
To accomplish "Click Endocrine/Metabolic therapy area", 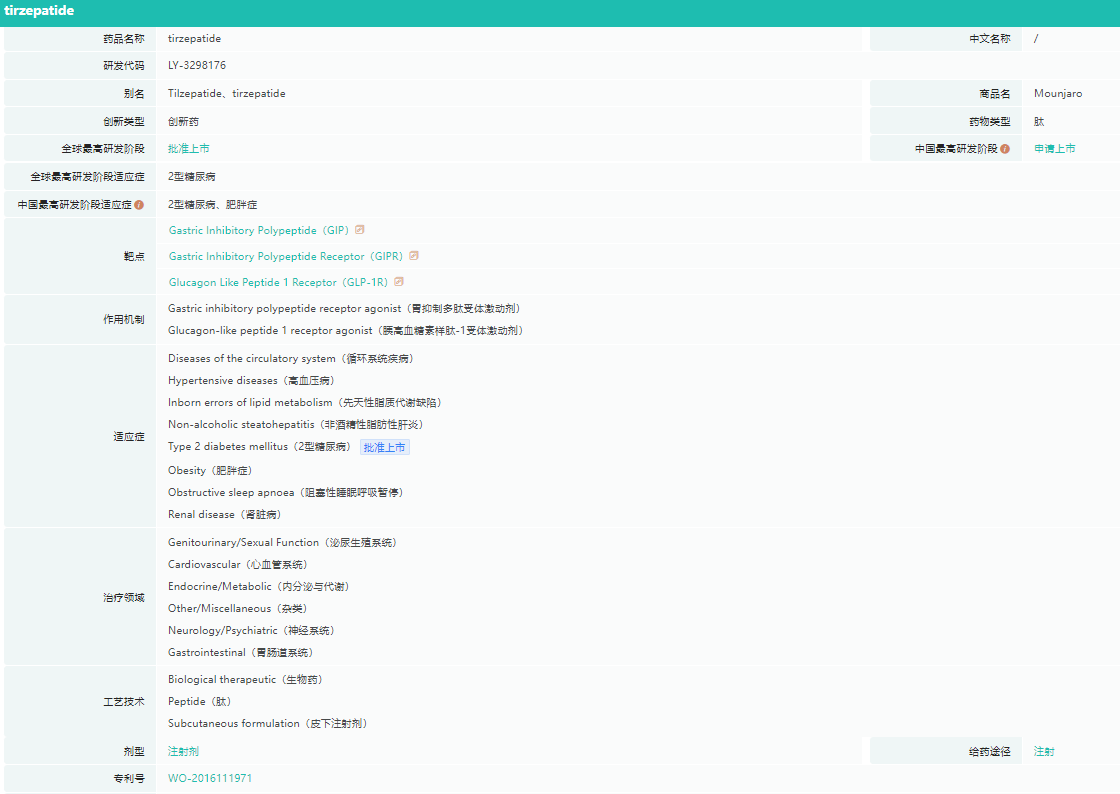I will click(259, 587).
